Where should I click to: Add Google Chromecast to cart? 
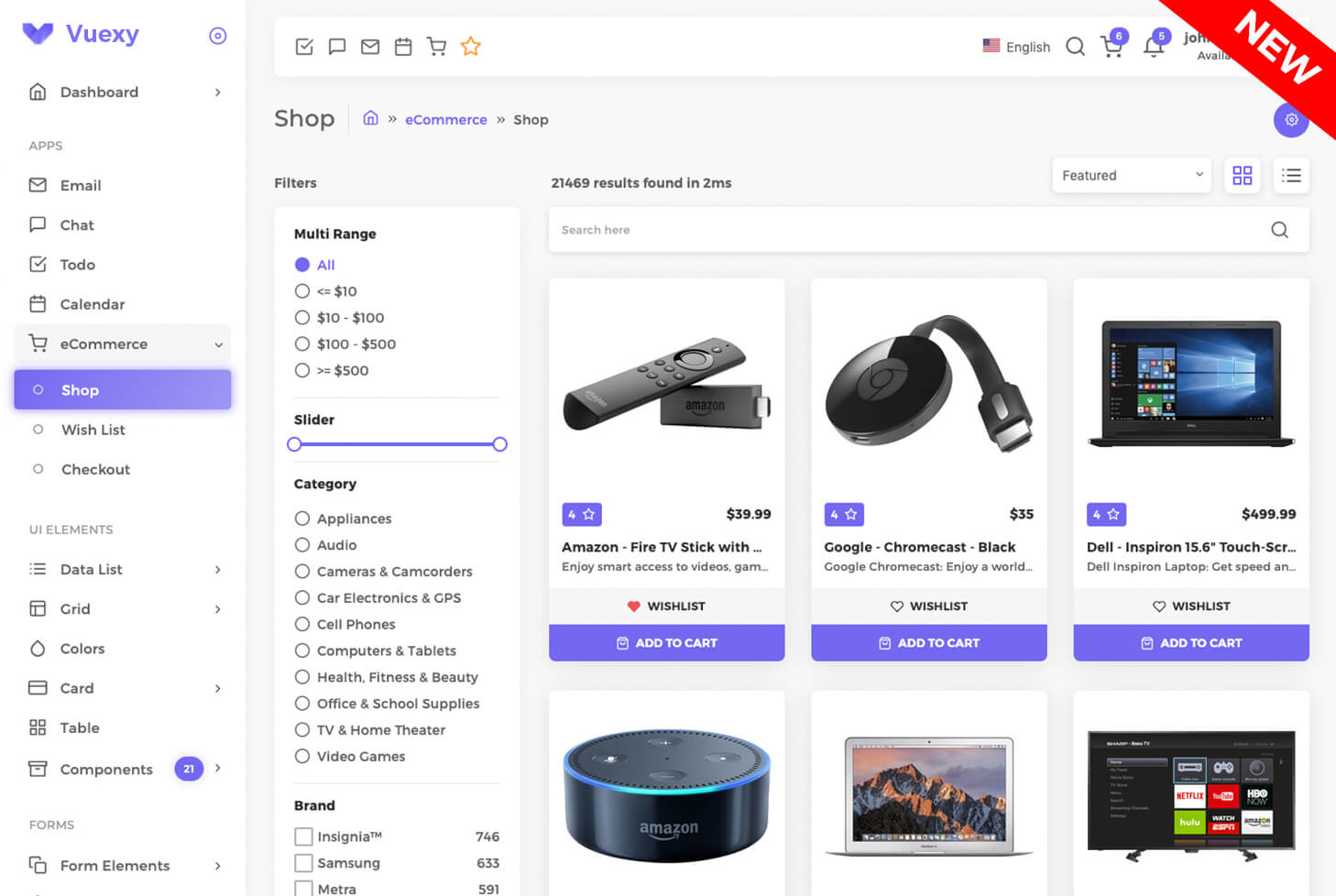click(929, 643)
